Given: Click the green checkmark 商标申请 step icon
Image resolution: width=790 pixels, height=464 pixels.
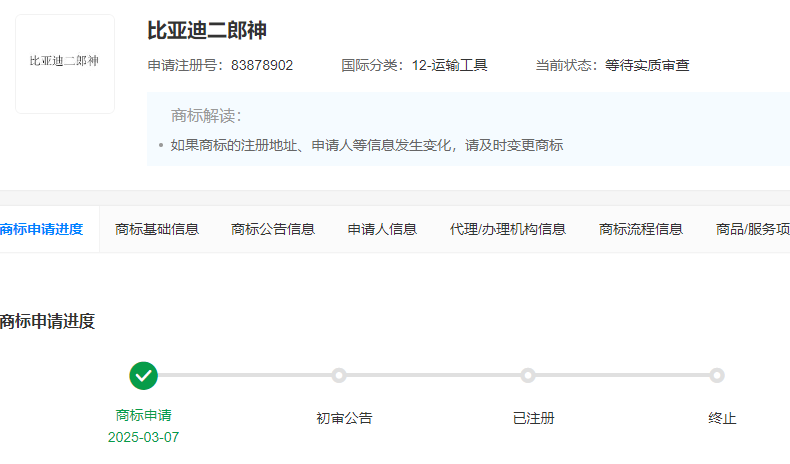Looking at the screenshot, I should click(144, 376).
